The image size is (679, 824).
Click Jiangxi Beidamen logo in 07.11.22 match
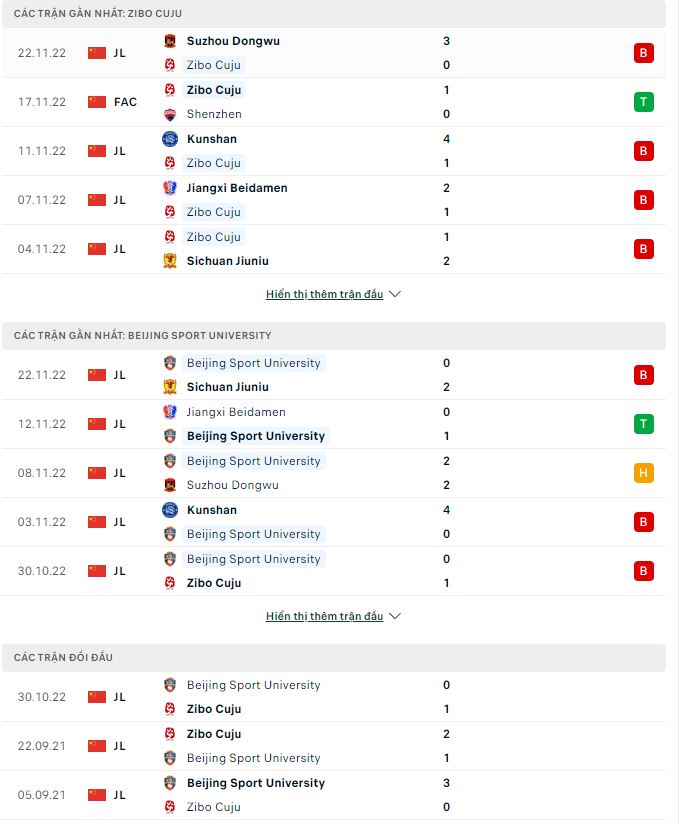click(170, 188)
